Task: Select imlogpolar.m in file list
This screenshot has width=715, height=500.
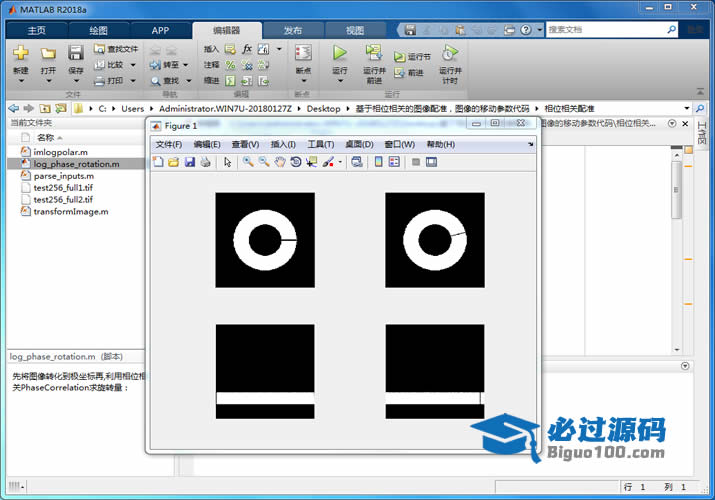Action: (x=61, y=152)
